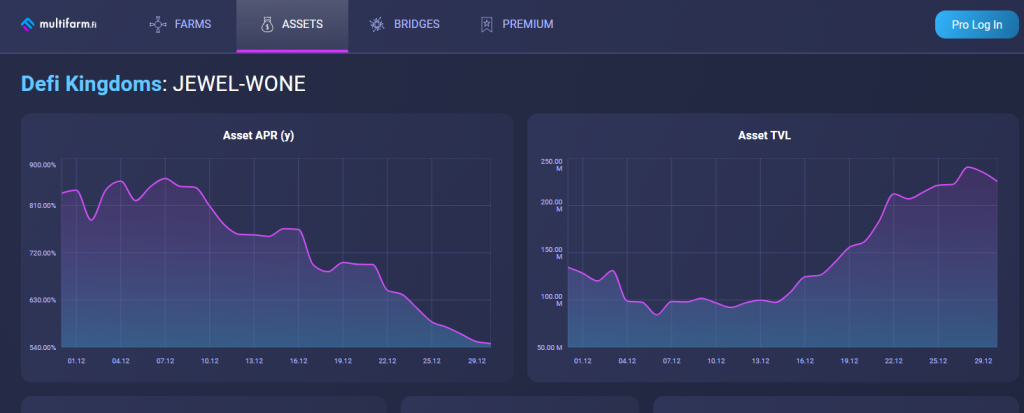Click the Asset TVL chart title
This screenshot has width=1024, height=413.
coord(764,136)
